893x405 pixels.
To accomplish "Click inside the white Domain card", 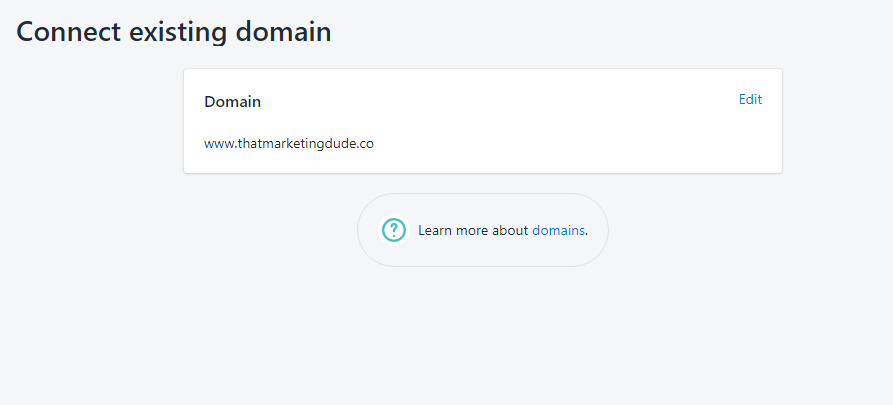I will pos(483,121).
